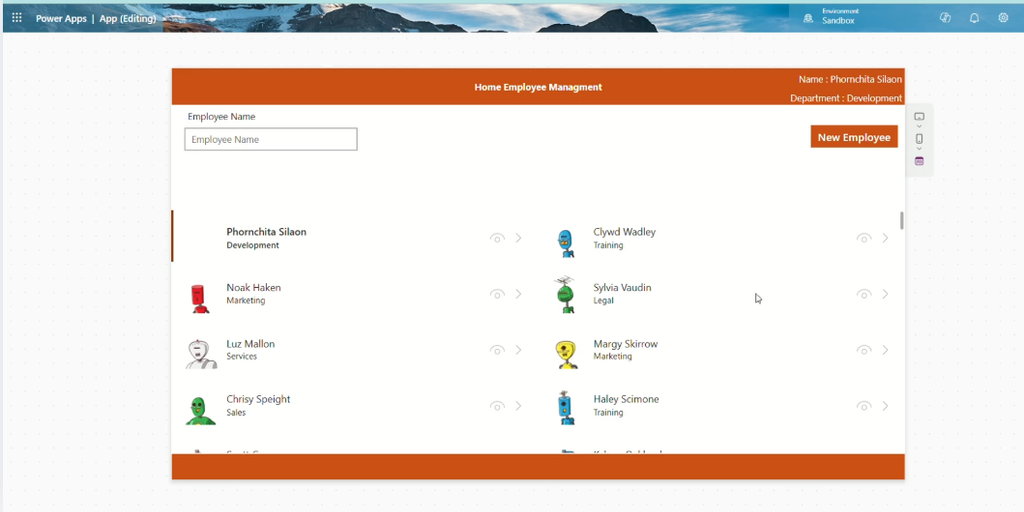Click the eye icon for Noak Haken

coord(497,294)
